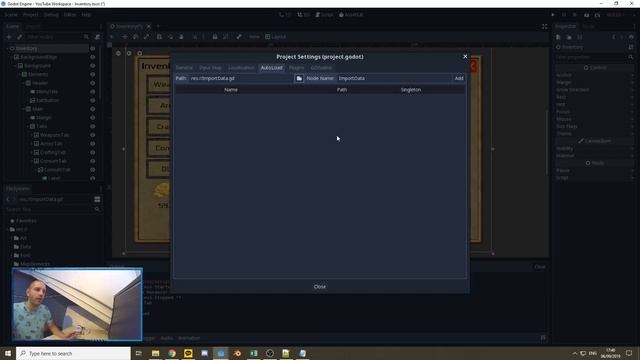Select the WeaponsTab node
This screenshot has width=640, height=360.
[55, 135]
